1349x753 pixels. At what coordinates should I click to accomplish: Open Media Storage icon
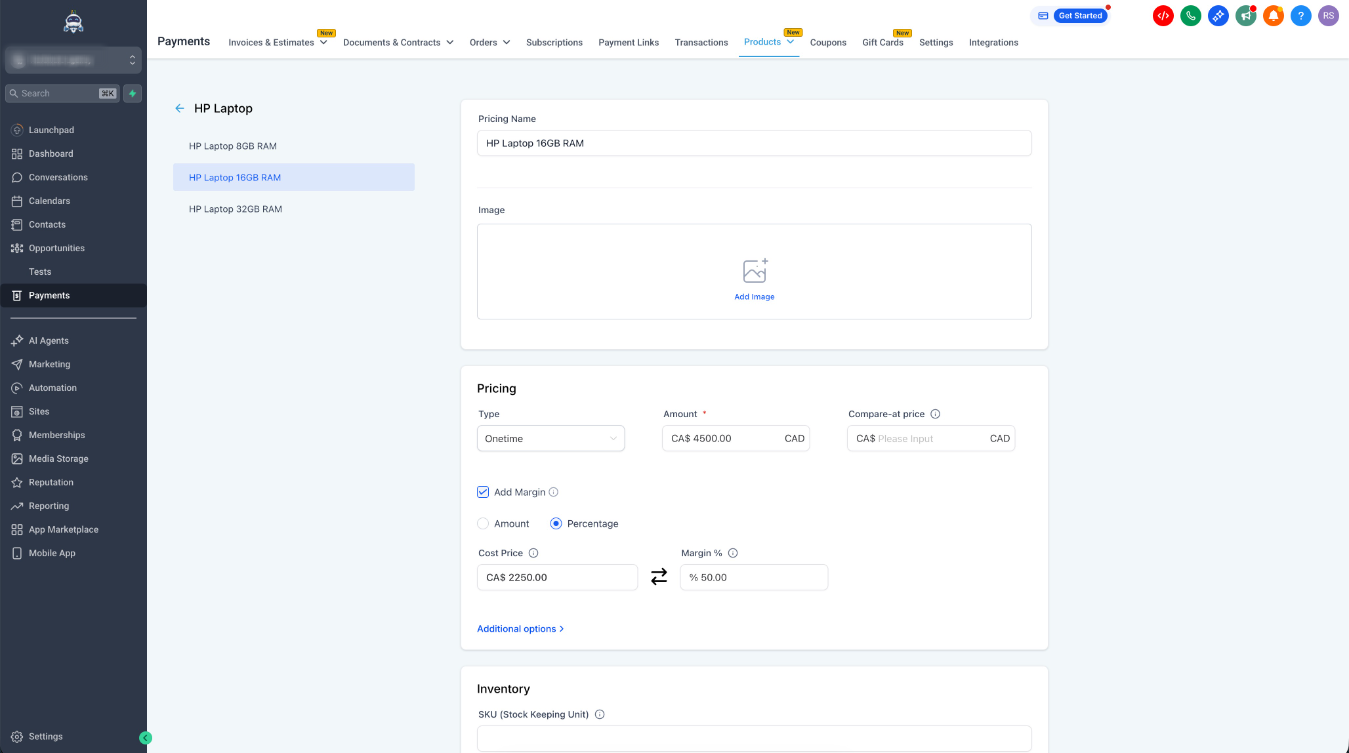(x=17, y=459)
